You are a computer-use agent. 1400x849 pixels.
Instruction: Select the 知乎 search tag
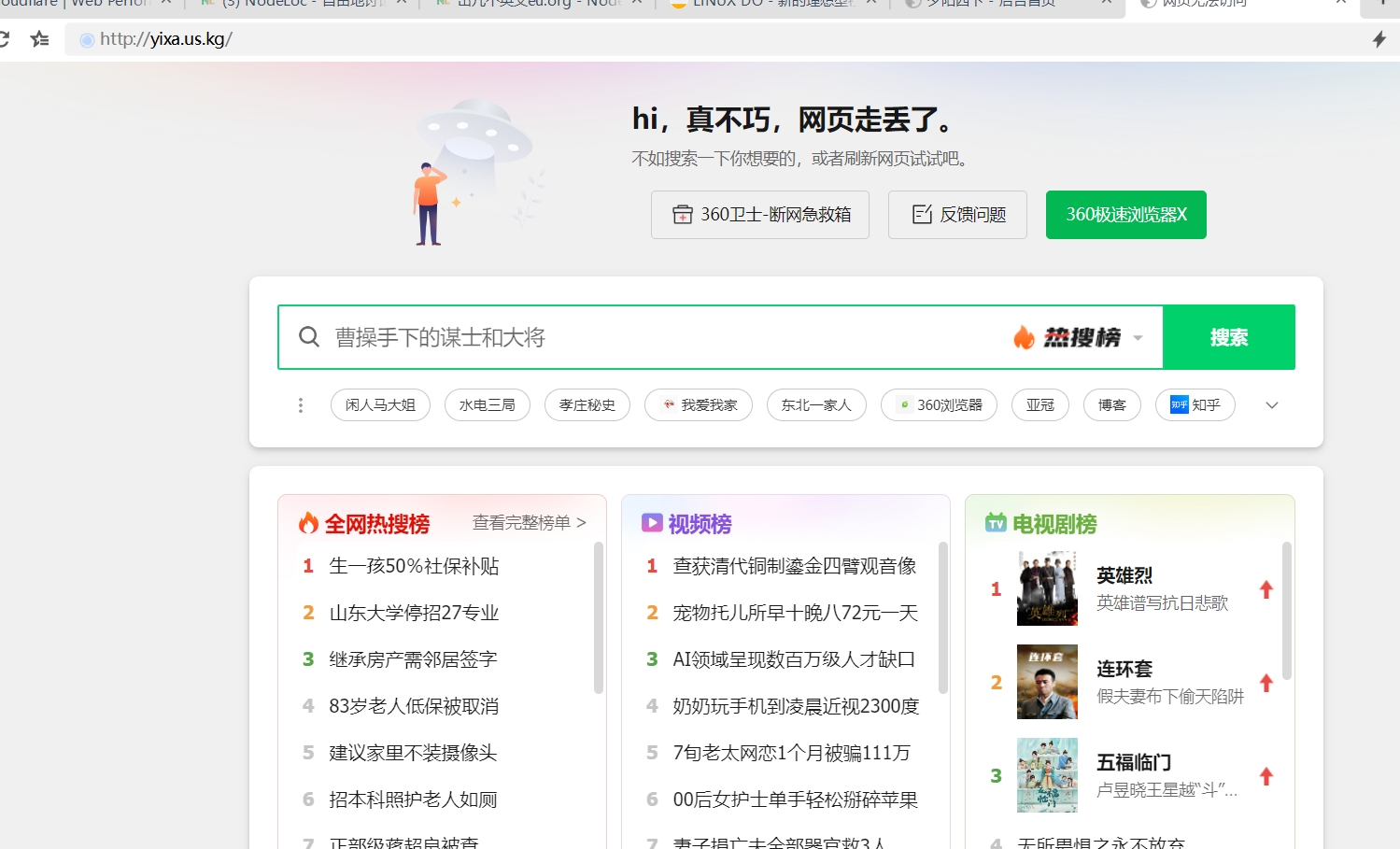coord(1195,405)
